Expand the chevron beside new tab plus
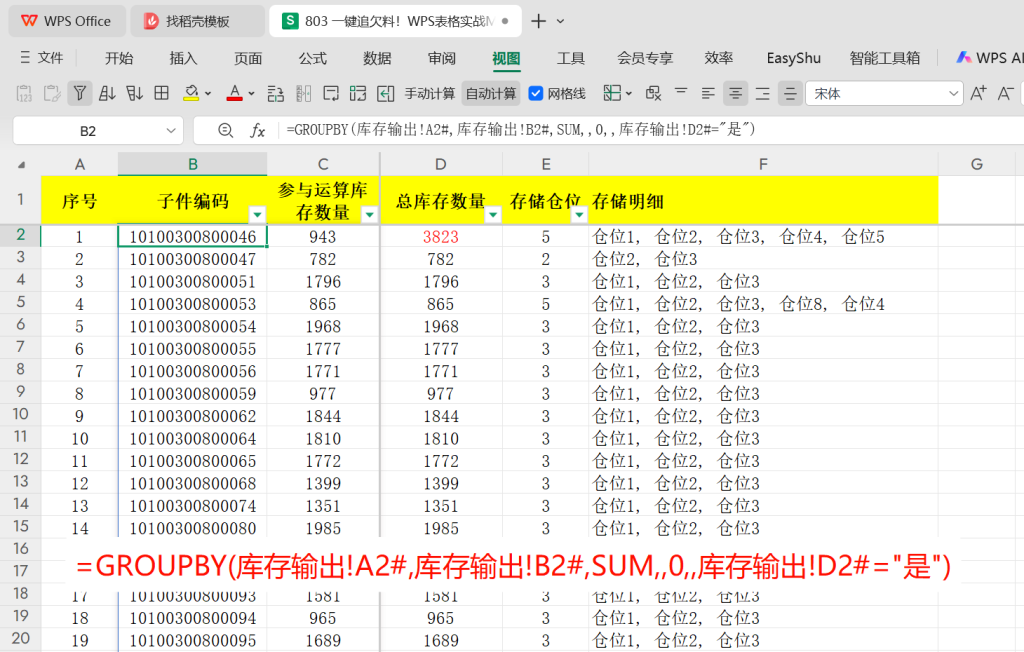The image size is (1024, 652). click(x=560, y=21)
